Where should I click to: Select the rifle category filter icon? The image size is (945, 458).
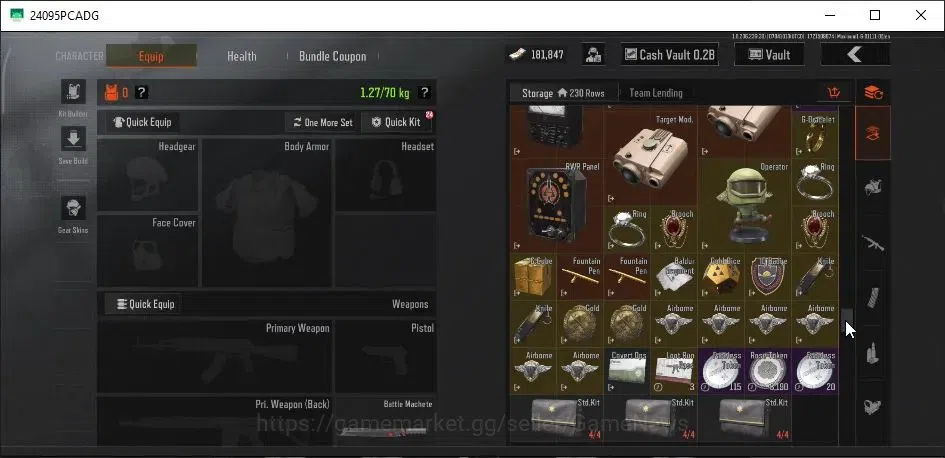pyautogui.click(x=873, y=242)
